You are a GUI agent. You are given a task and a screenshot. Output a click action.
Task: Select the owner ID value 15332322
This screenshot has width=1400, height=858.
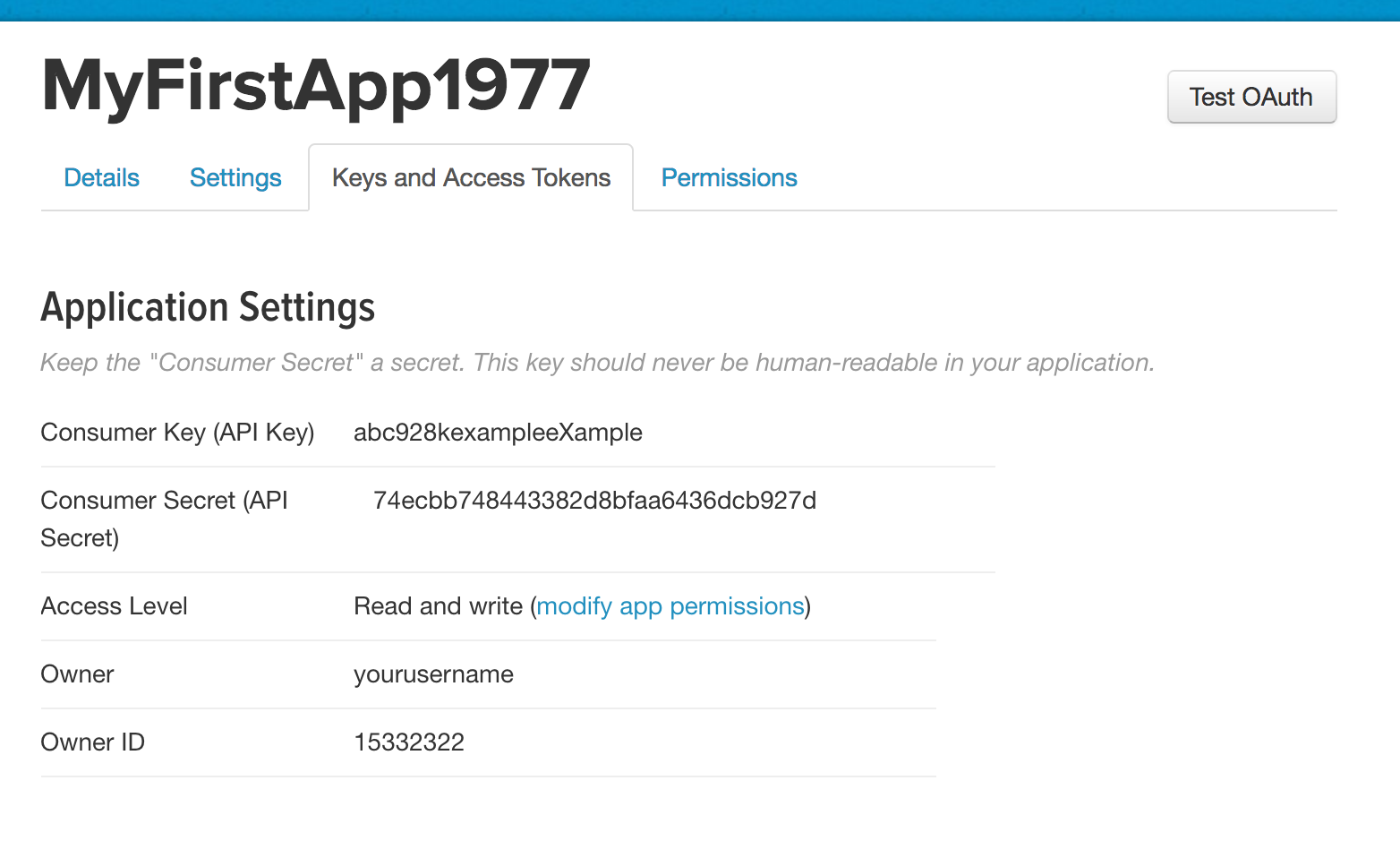coord(409,742)
